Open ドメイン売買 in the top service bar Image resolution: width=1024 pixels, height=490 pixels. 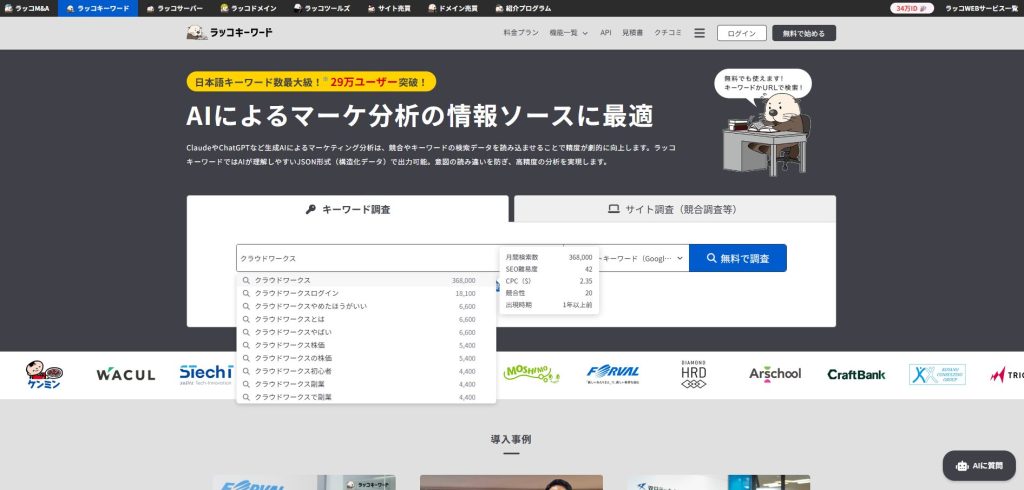pos(453,8)
